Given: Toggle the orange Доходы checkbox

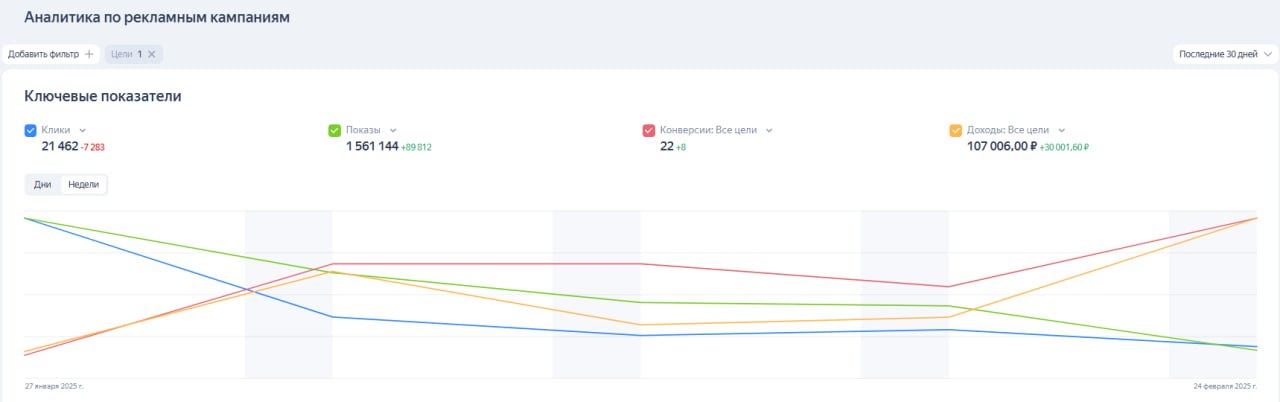Looking at the screenshot, I should click(x=956, y=130).
